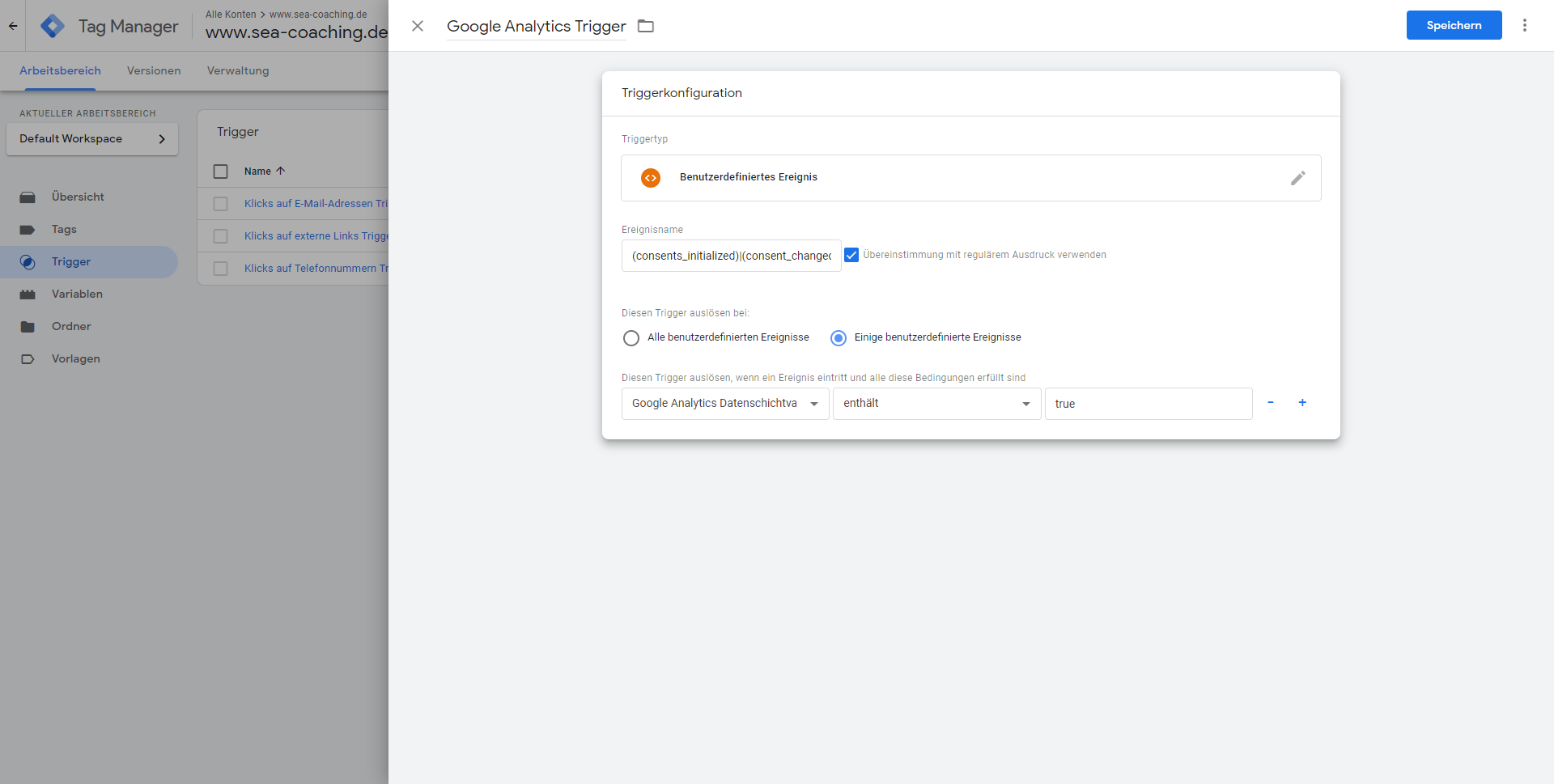Click the large www.sea-coaching.de container name
This screenshot has width=1554, height=784.
(296, 32)
